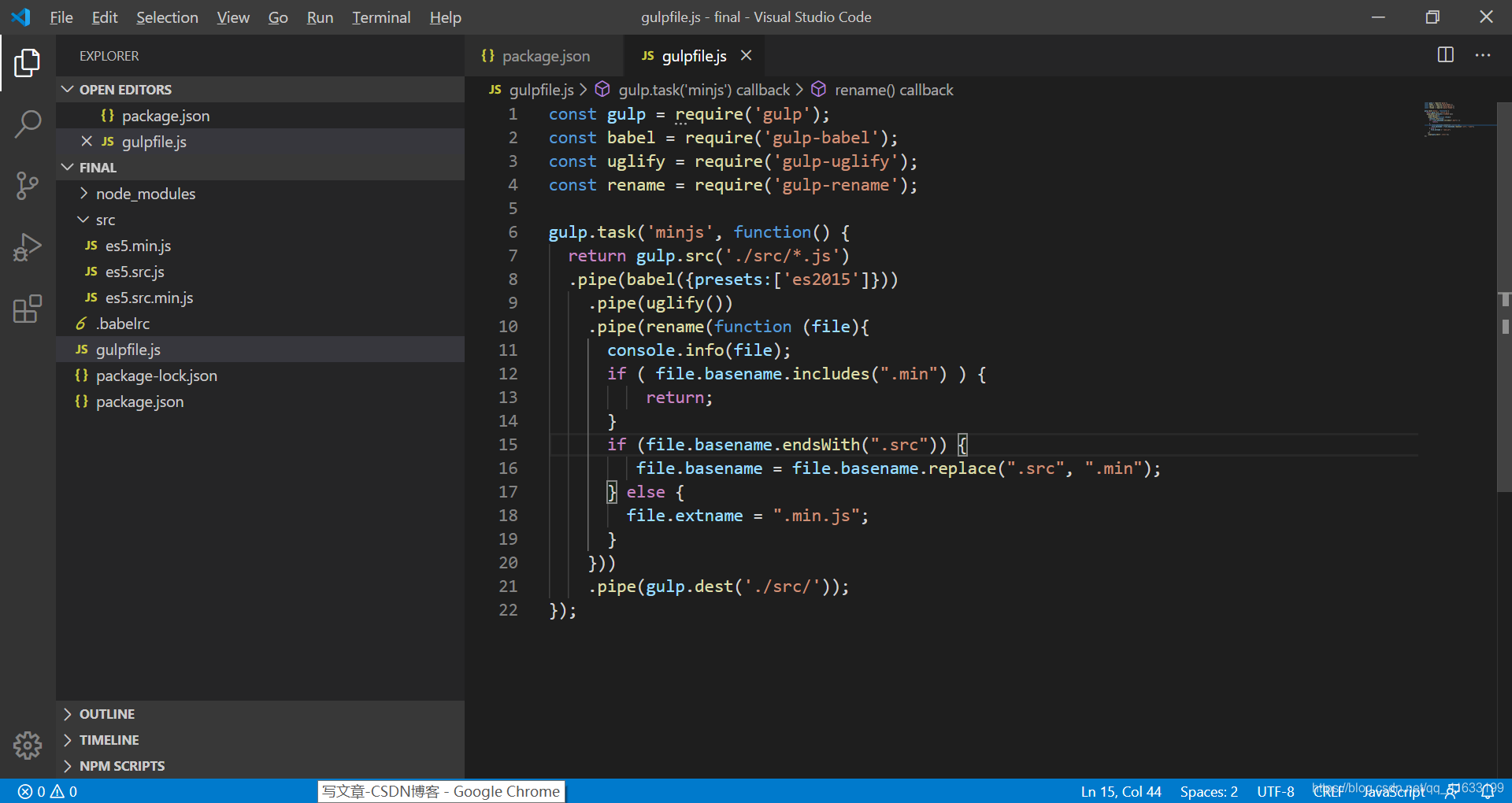Select the Explorer icon in the activity bar
The image size is (1512, 803).
[x=28, y=63]
